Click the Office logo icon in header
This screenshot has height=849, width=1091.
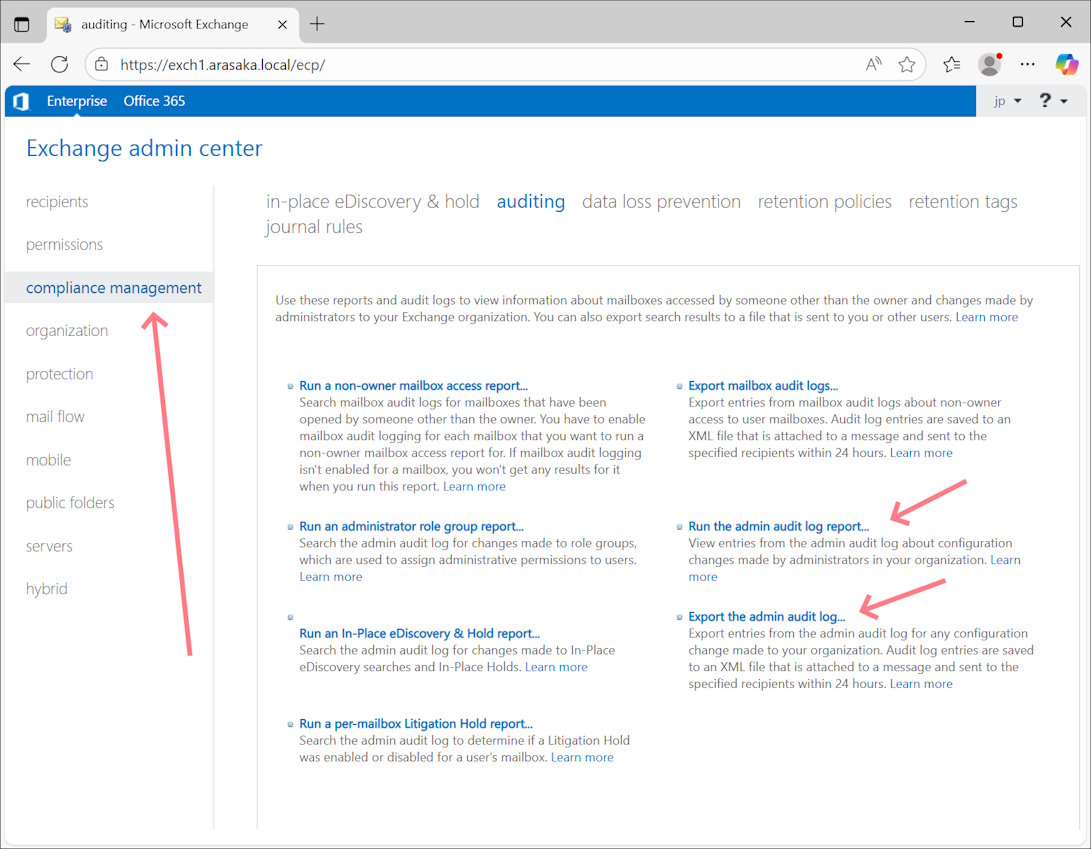coord(21,101)
